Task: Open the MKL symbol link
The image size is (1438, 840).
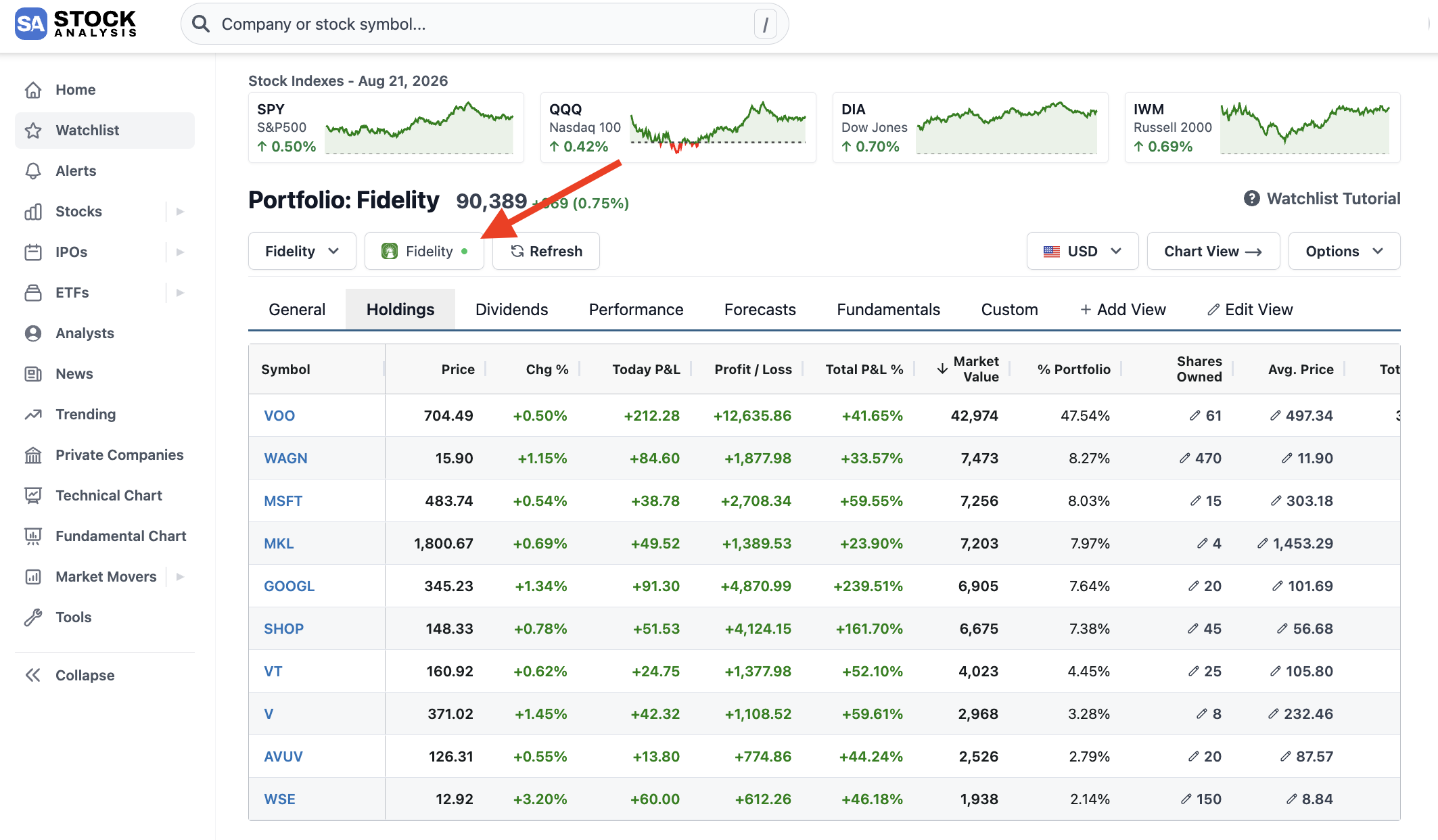Action: (x=279, y=543)
